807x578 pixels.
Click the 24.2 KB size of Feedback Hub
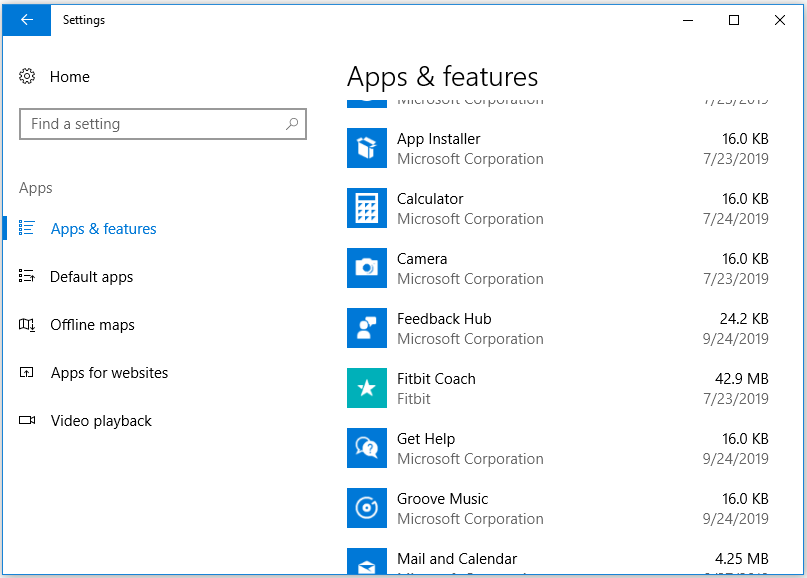pos(744,319)
